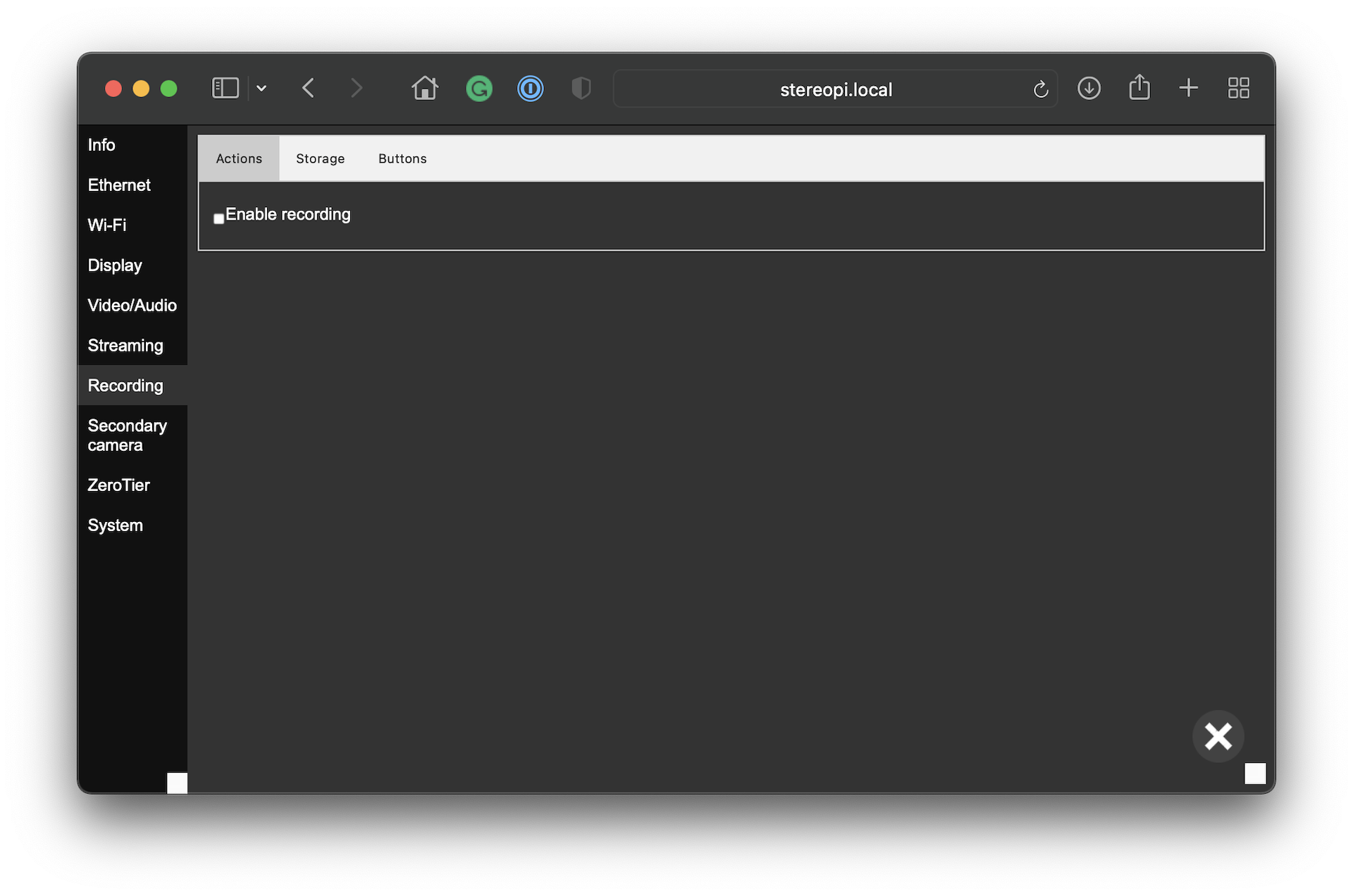Open the Video/Audio settings page
Image resolution: width=1353 pixels, height=896 pixels.
click(x=132, y=305)
